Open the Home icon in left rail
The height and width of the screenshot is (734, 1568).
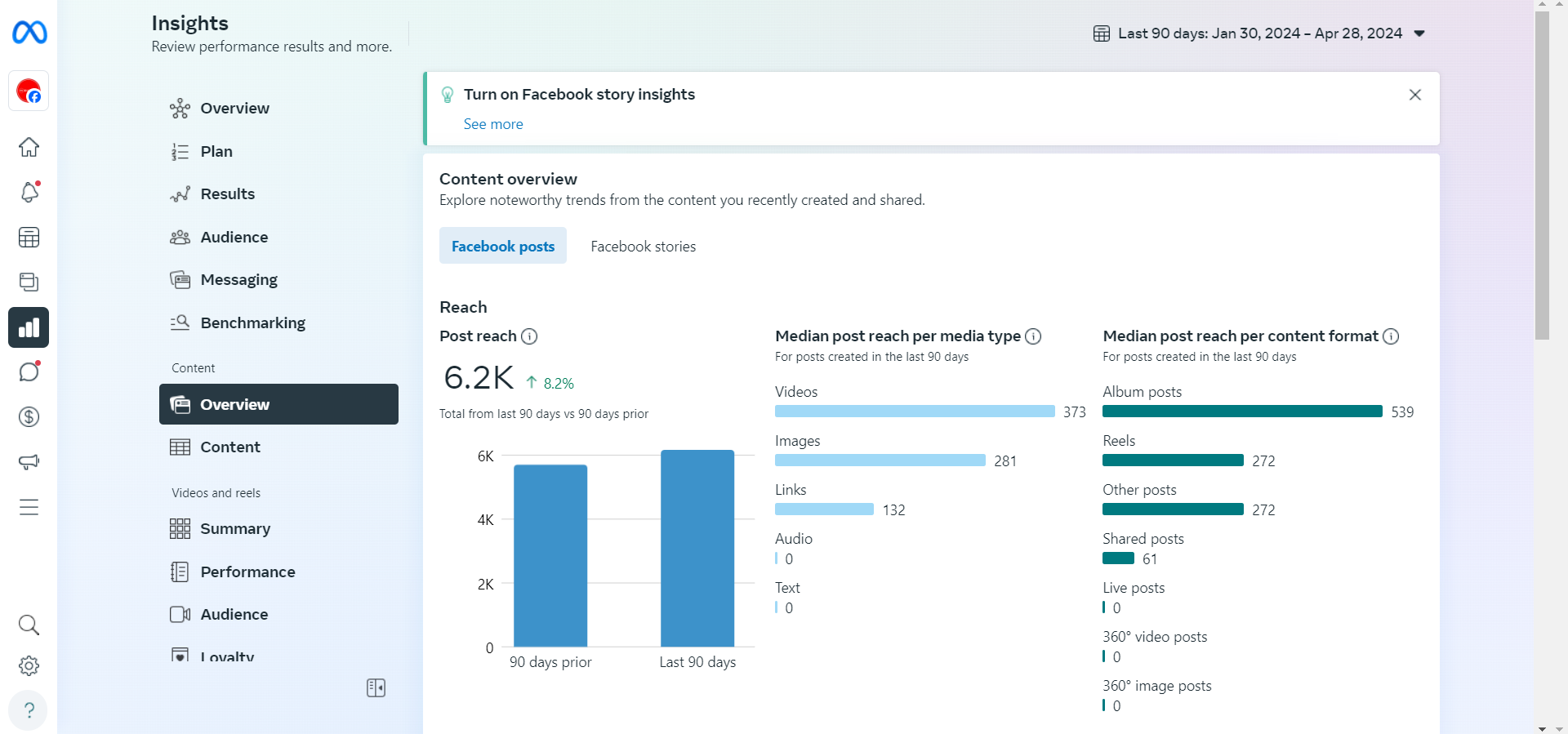click(x=29, y=148)
